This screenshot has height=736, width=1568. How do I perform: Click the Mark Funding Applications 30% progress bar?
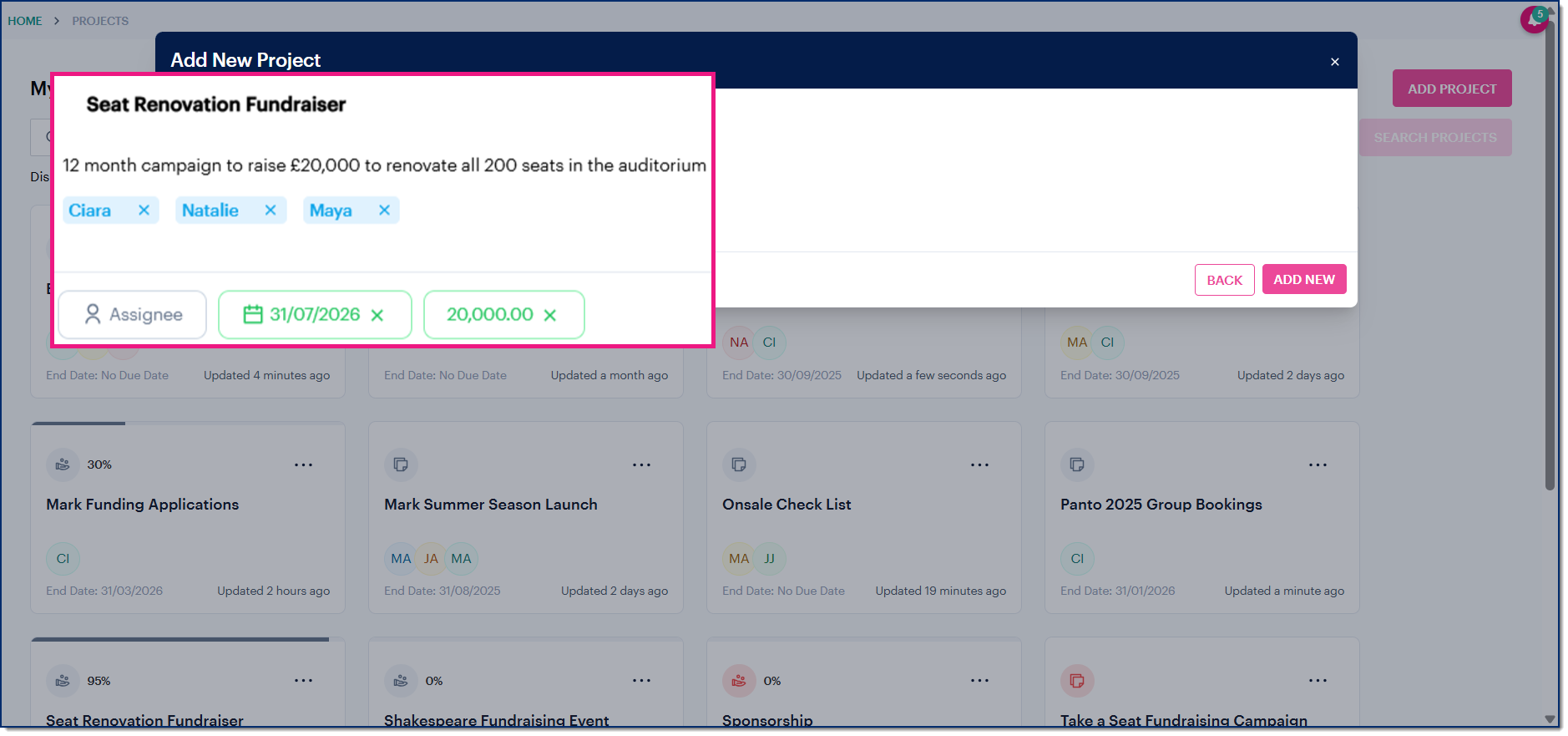[188, 424]
